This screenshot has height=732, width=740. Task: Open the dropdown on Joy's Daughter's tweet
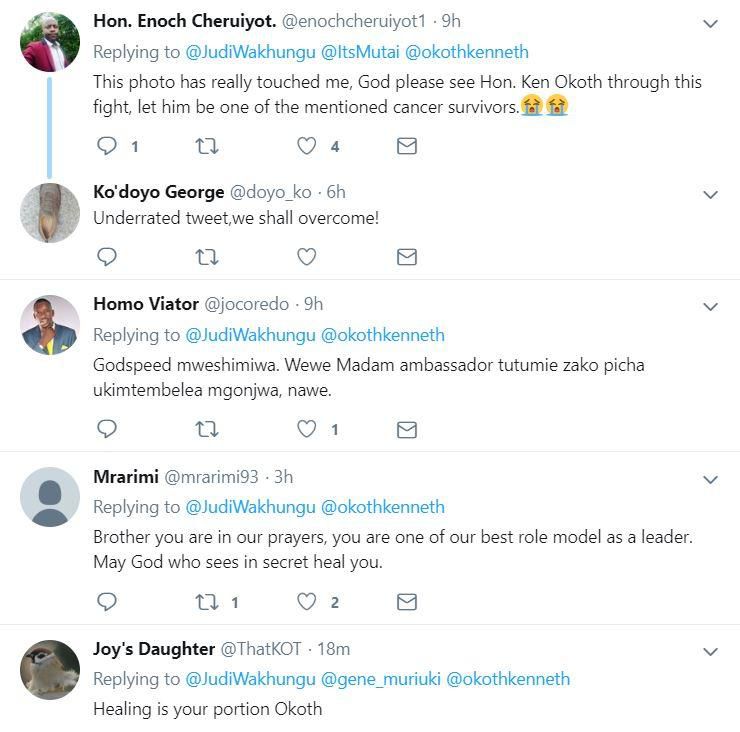[x=710, y=652]
